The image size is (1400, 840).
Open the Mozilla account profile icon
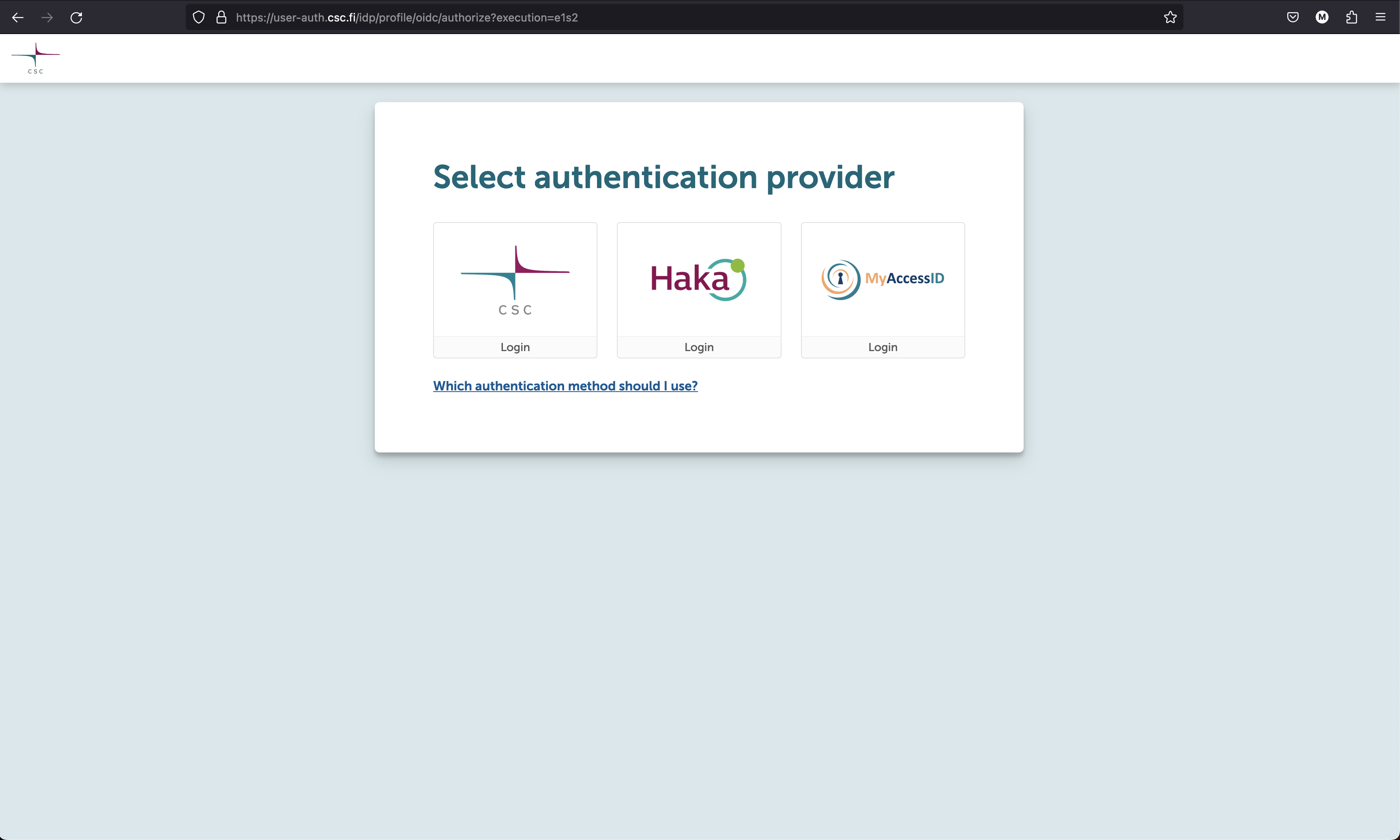click(x=1322, y=17)
